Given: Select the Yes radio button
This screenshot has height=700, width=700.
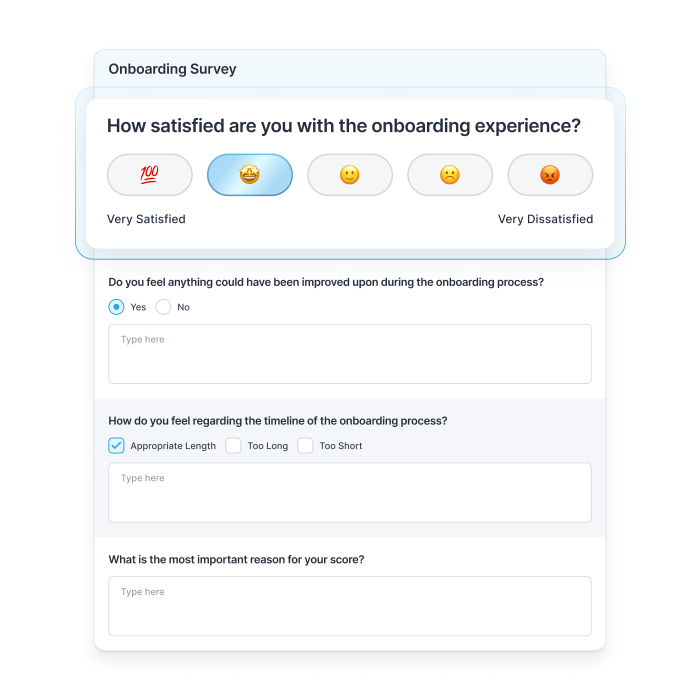Looking at the screenshot, I should 116,307.
